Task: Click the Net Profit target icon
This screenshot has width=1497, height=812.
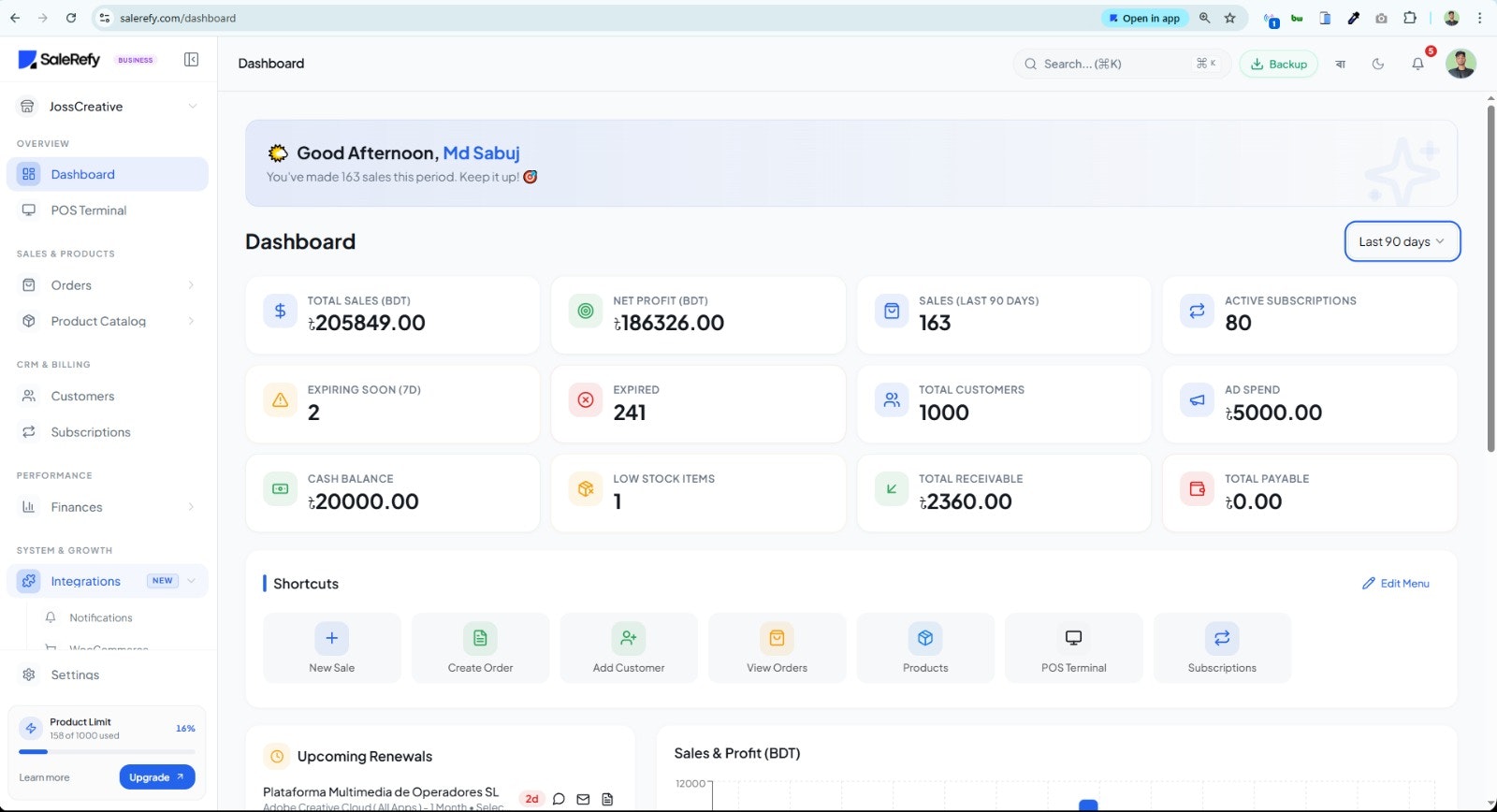Action: click(586, 311)
